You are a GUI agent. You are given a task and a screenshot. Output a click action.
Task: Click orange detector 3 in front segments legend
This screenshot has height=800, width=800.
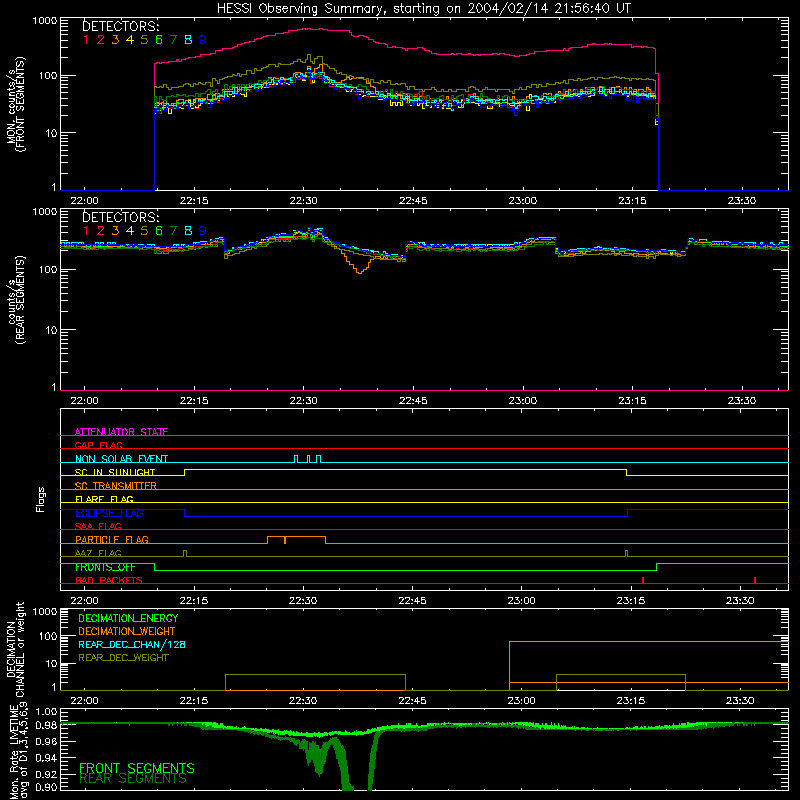pos(115,40)
